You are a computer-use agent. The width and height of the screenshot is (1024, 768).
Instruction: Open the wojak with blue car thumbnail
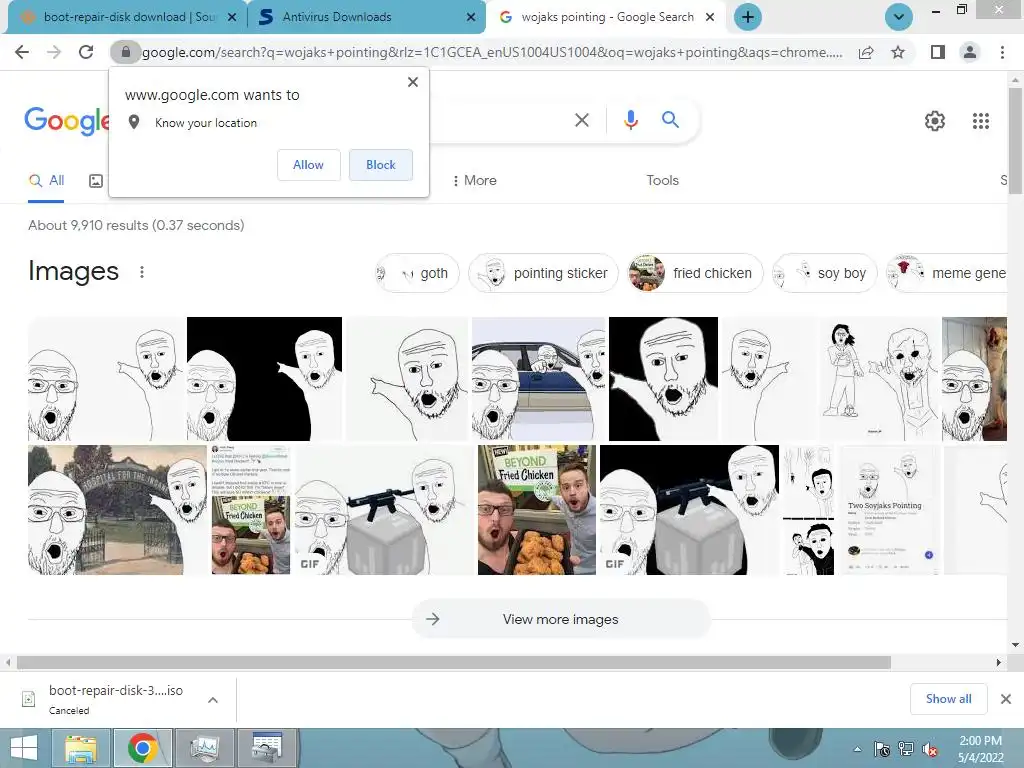coord(539,379)
